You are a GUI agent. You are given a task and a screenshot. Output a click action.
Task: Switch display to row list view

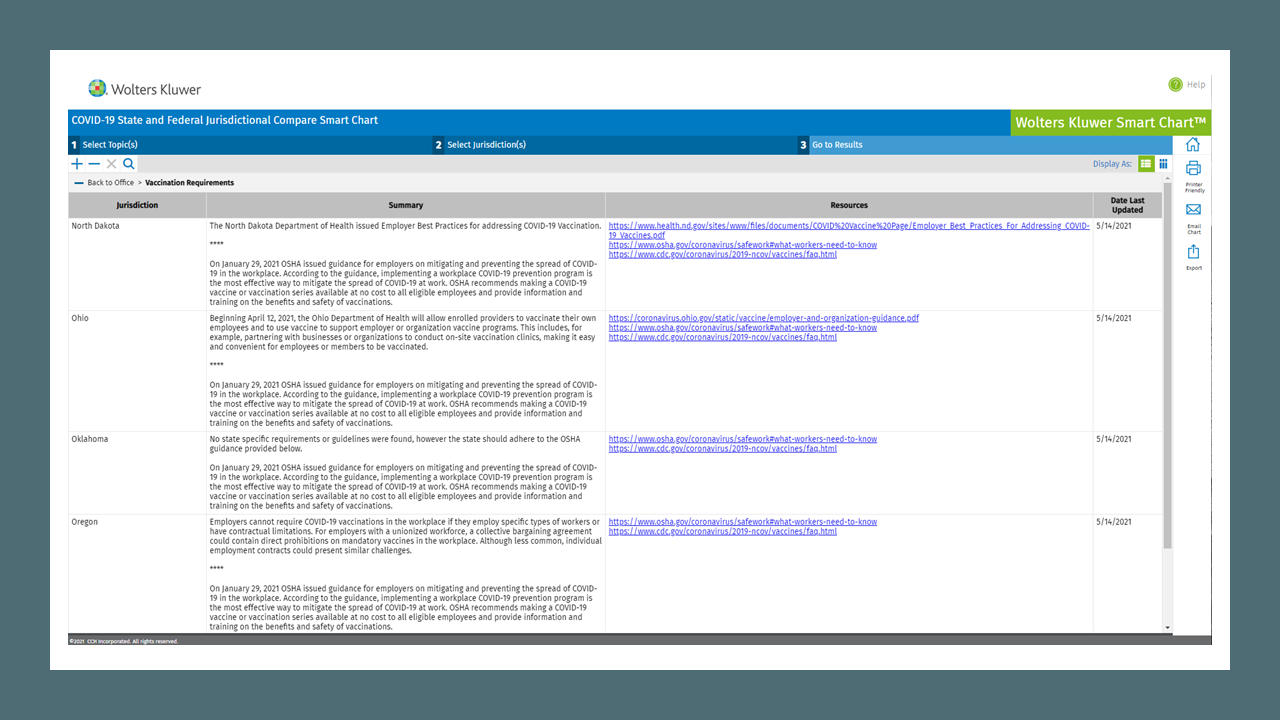[1146, 164]
